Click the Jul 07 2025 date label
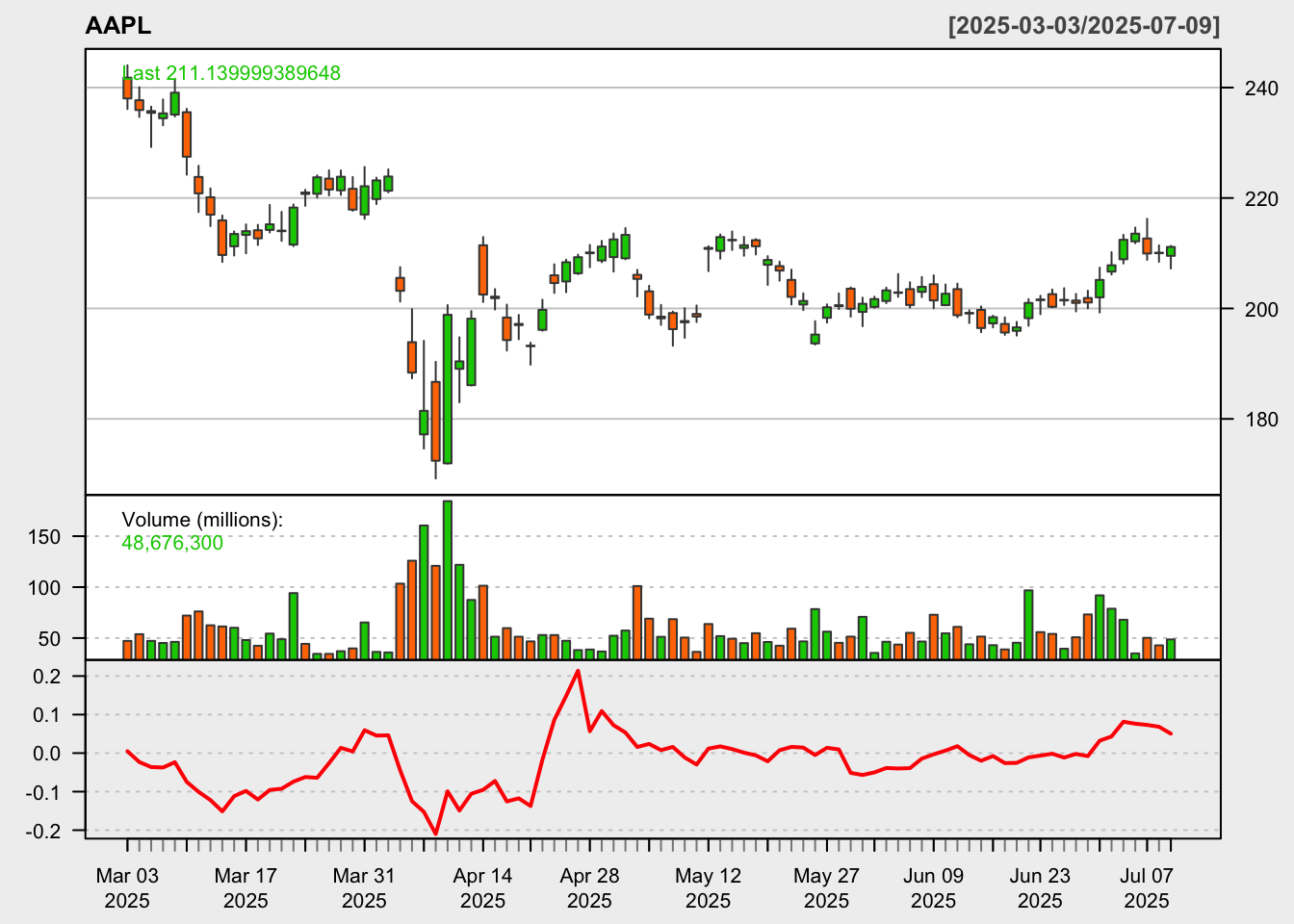 (1147, 888)
